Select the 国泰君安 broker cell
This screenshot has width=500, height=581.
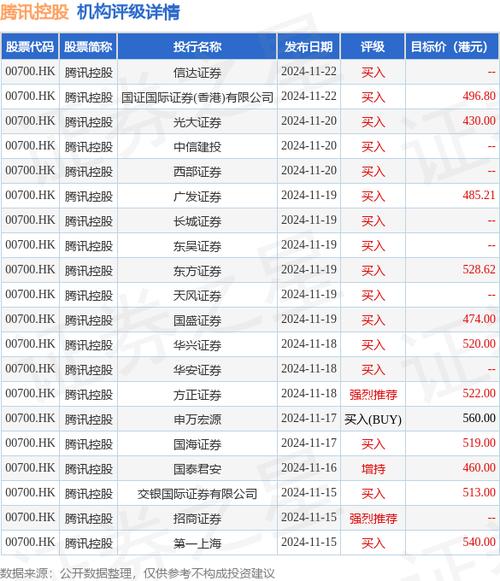[197, 469]
